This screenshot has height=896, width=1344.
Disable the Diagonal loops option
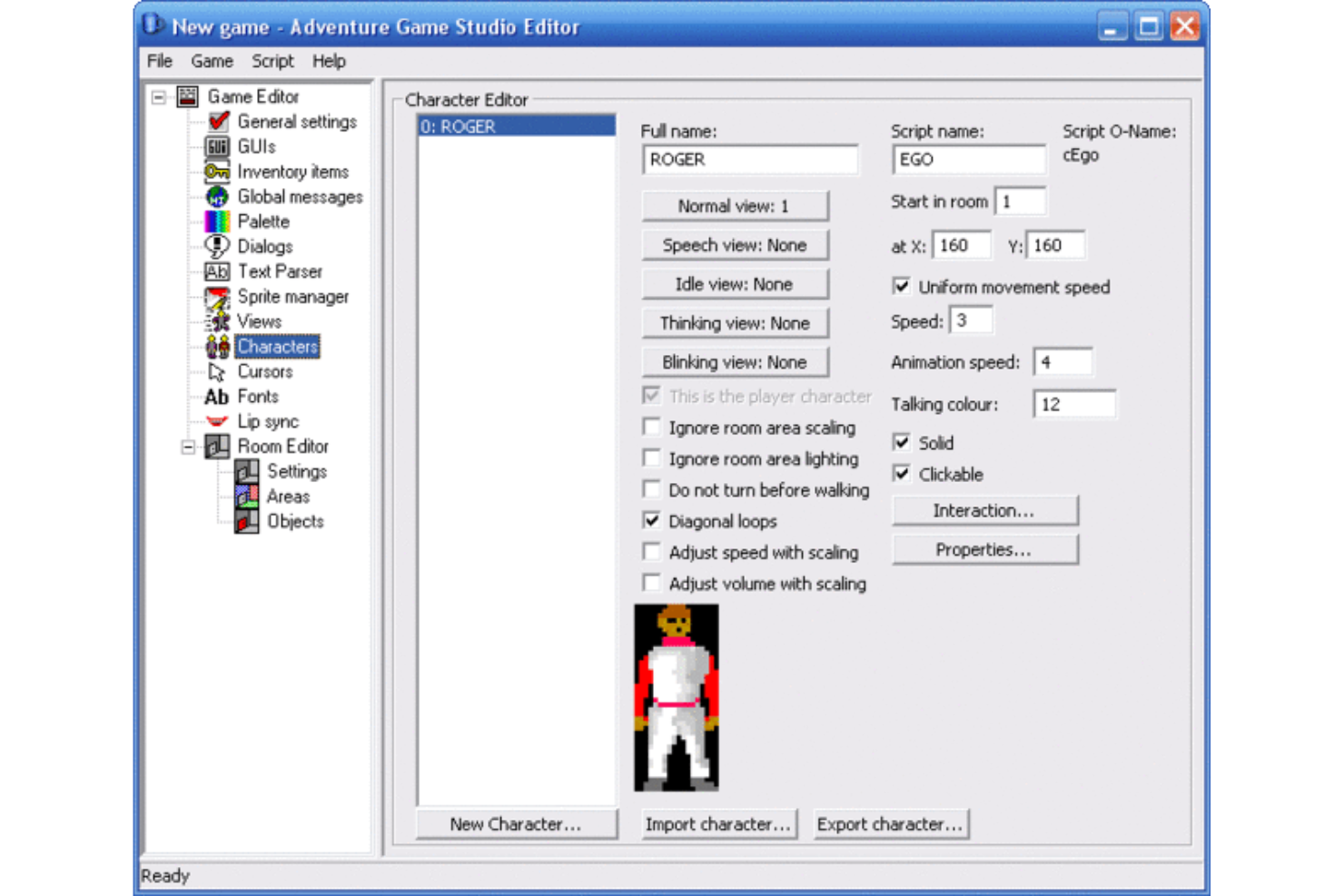point(651,520)
